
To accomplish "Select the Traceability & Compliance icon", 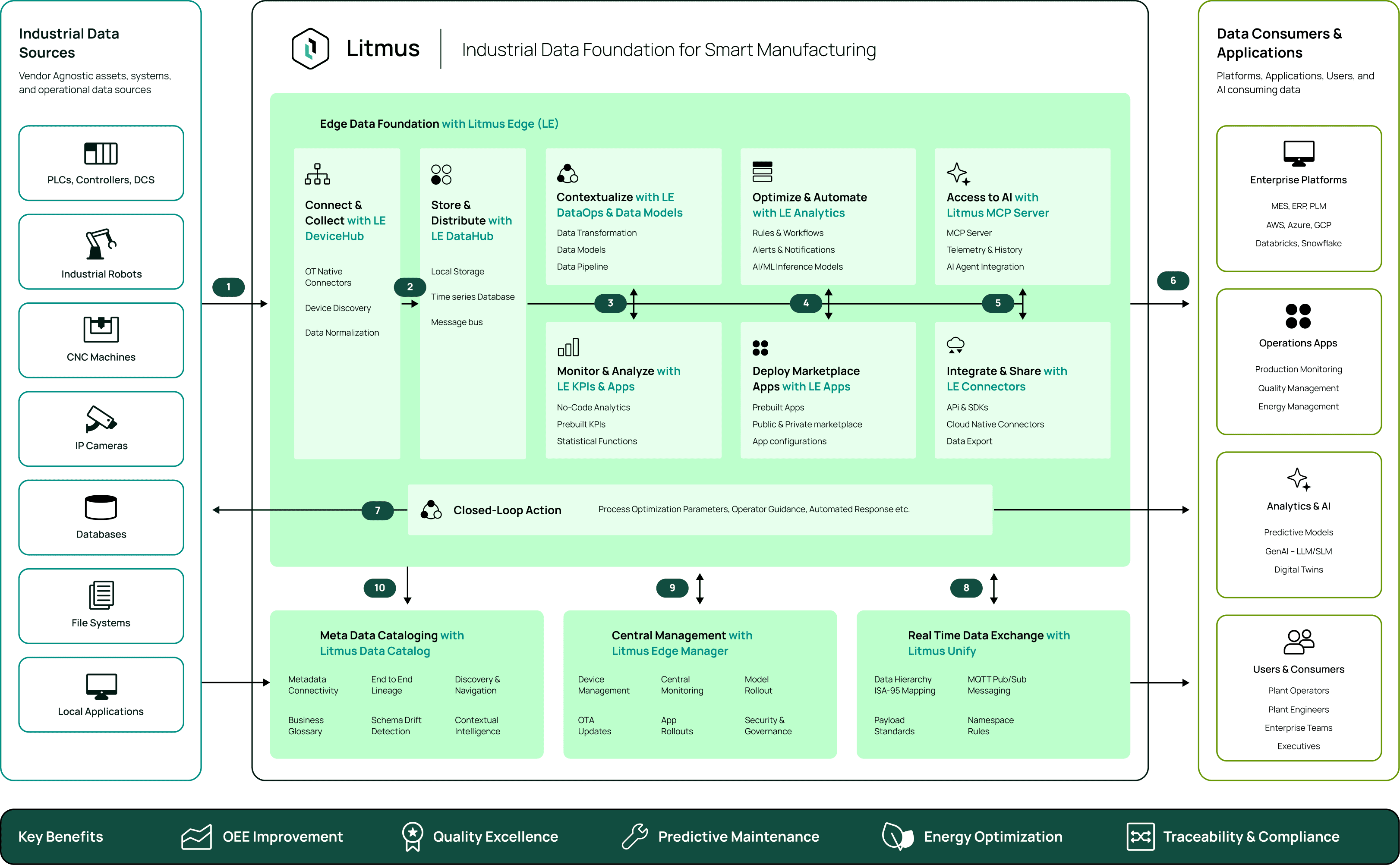I will point(1140,837).
